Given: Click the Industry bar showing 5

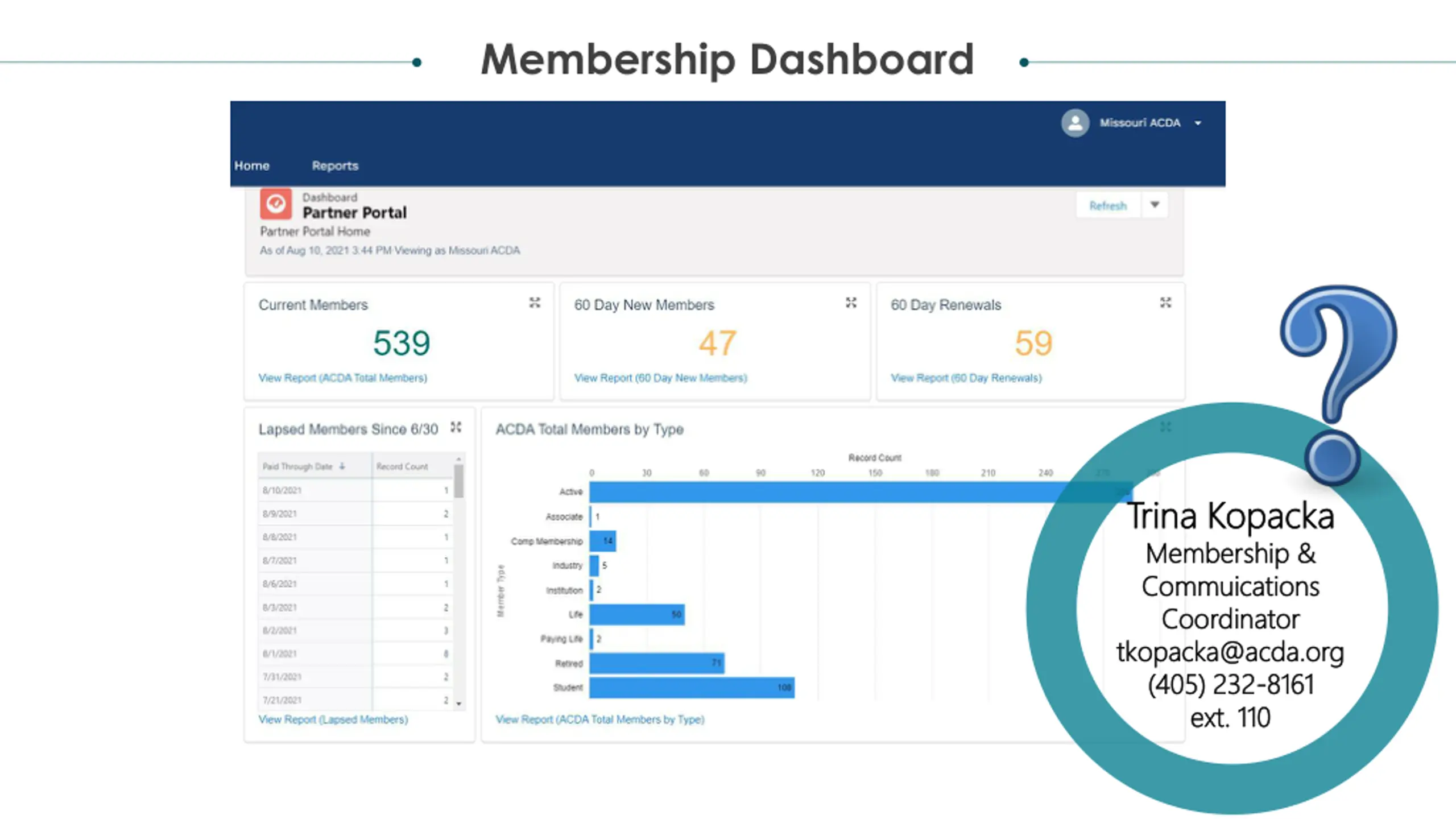Looking at the screenshot, I should 594,565.
